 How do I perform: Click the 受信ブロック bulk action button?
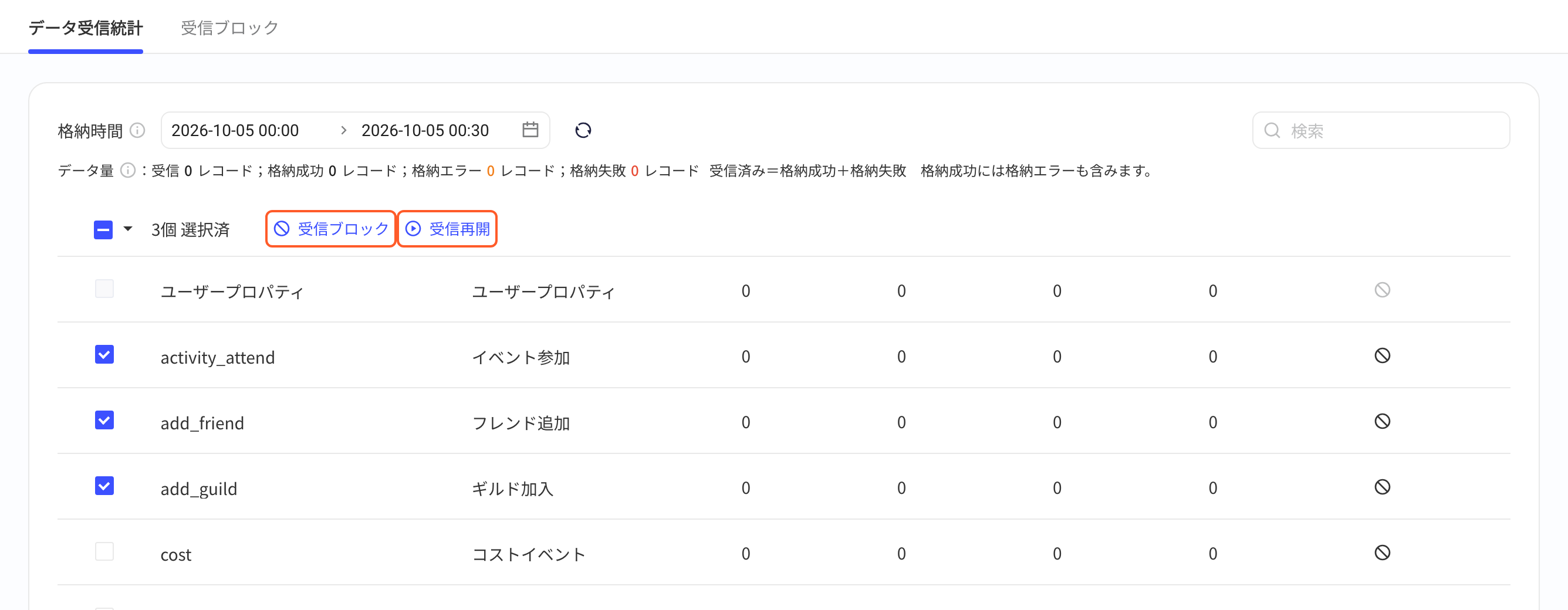coord(331,229)
